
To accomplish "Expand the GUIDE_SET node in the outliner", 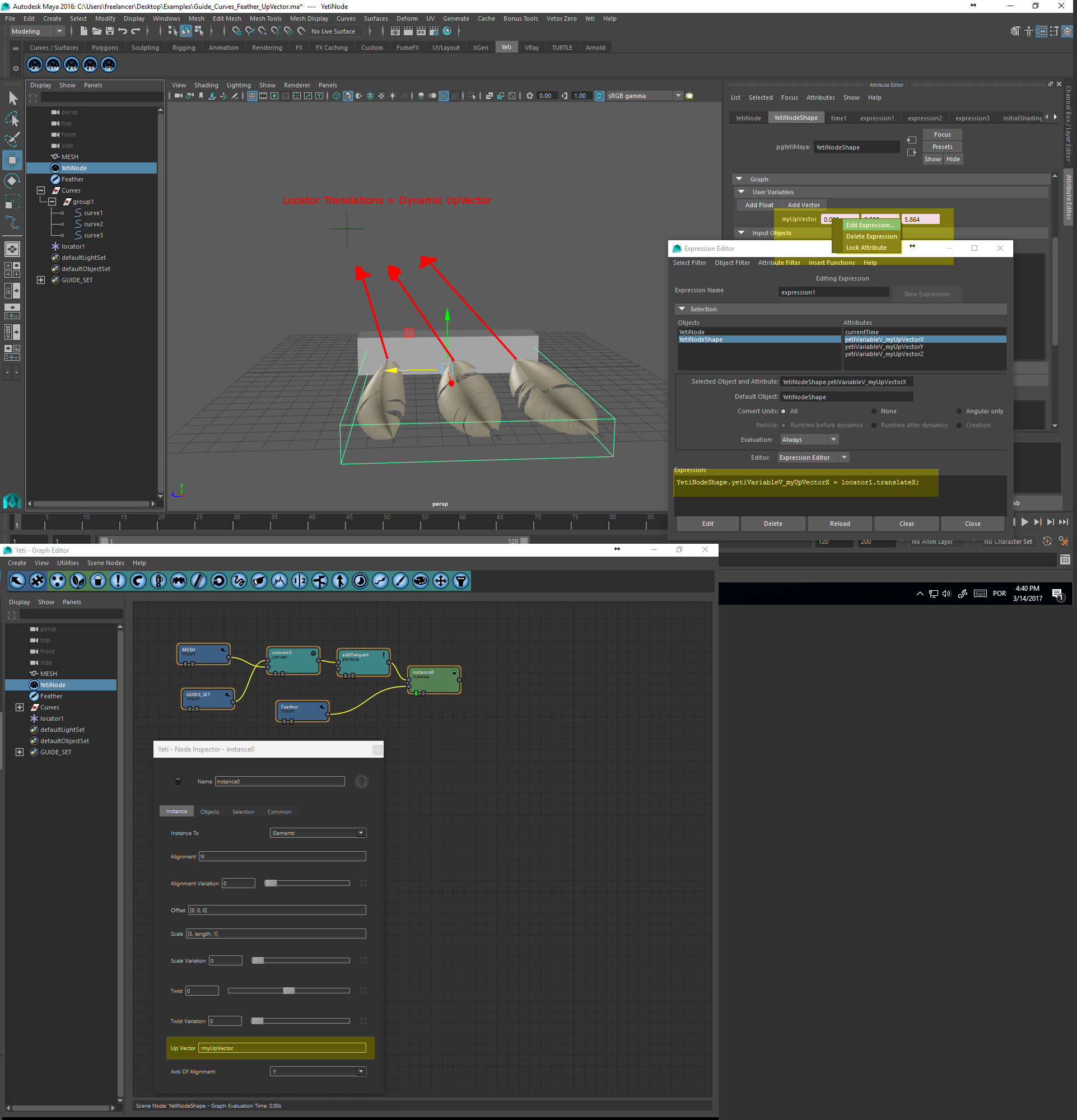I will pos(40,280).
